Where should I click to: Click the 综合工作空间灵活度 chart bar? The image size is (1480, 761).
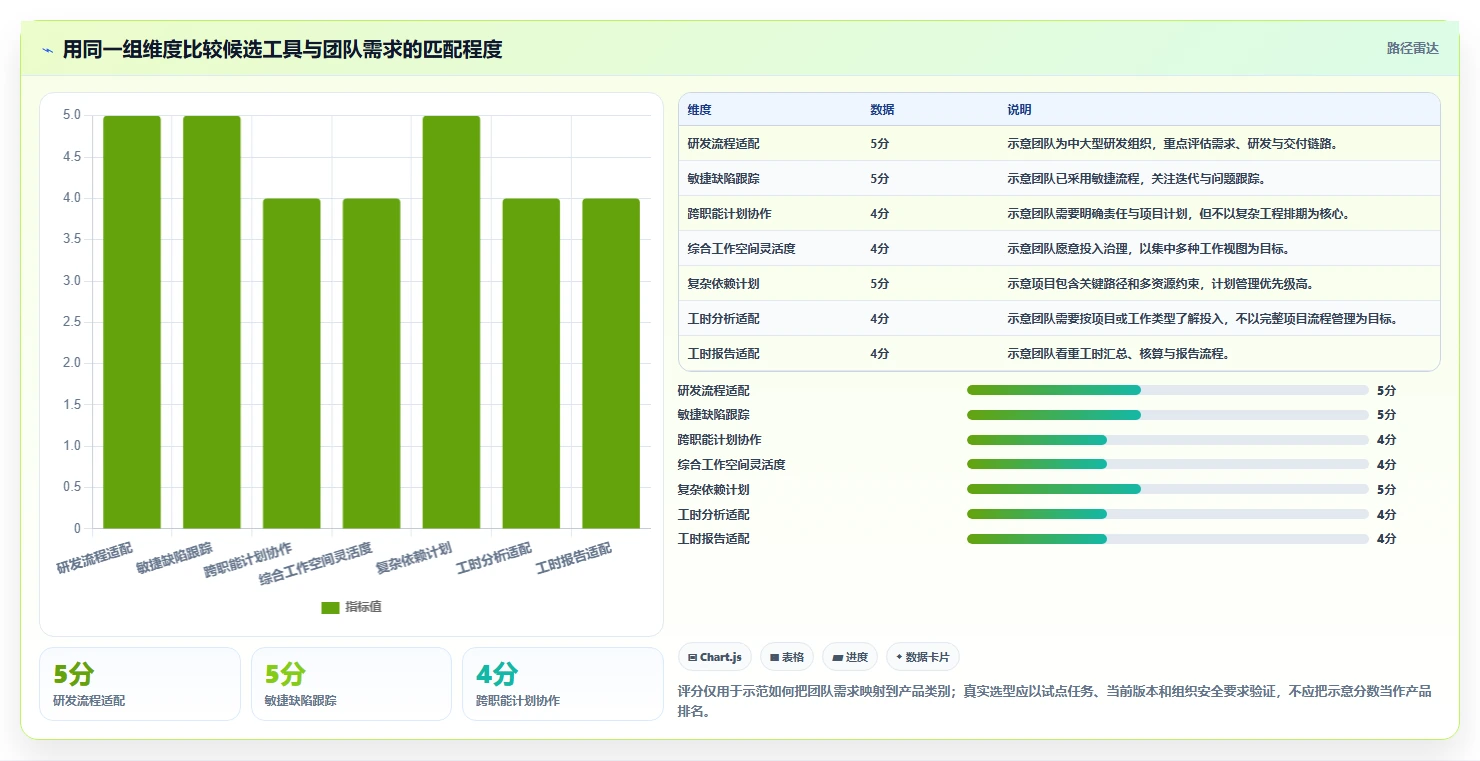click(x=371, y=363)
